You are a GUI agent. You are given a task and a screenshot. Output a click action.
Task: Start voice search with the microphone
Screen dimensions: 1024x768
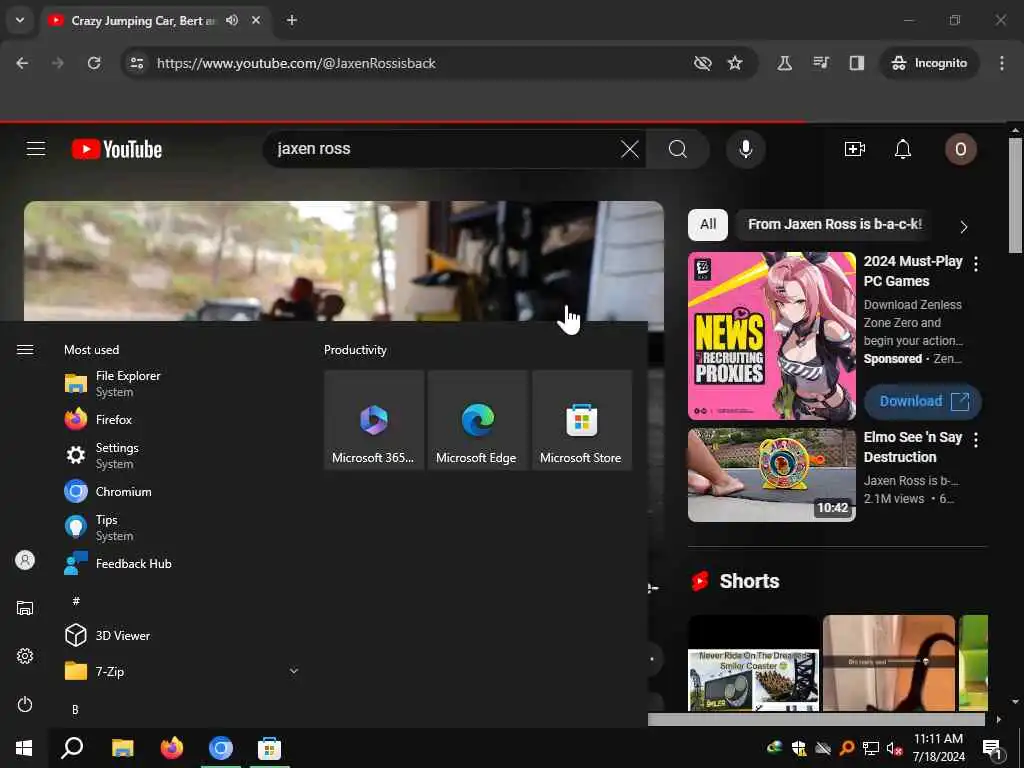[x=745, y=149]
